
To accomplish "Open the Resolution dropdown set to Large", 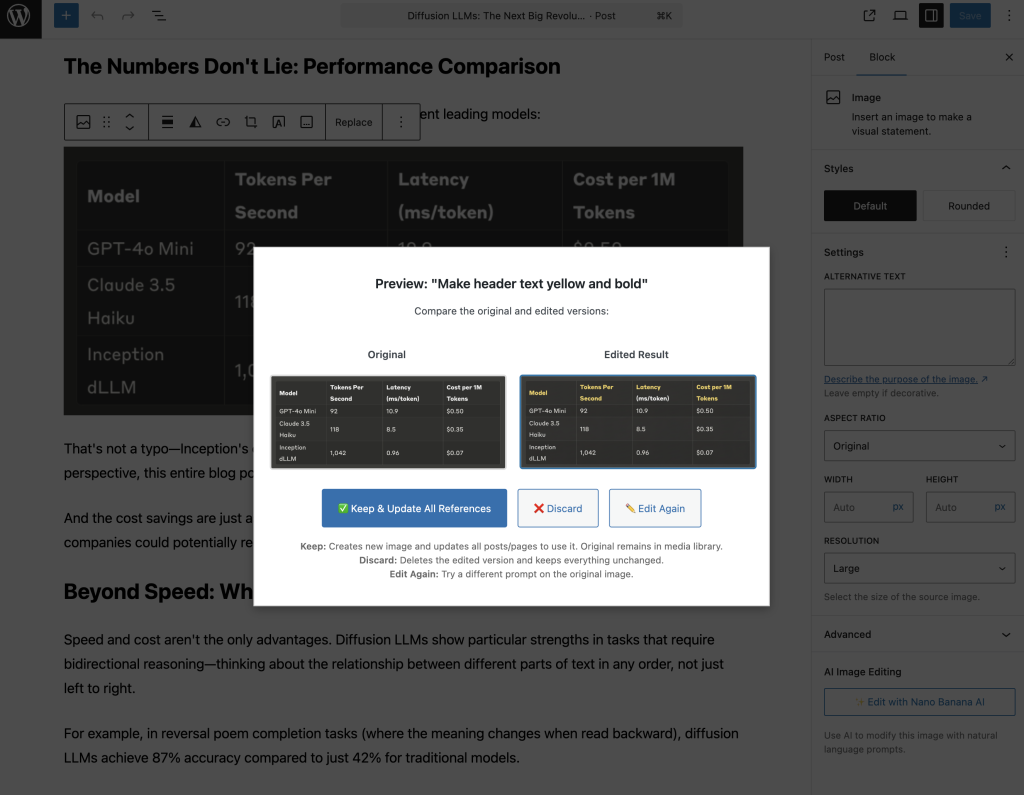I will click(919, 568).
